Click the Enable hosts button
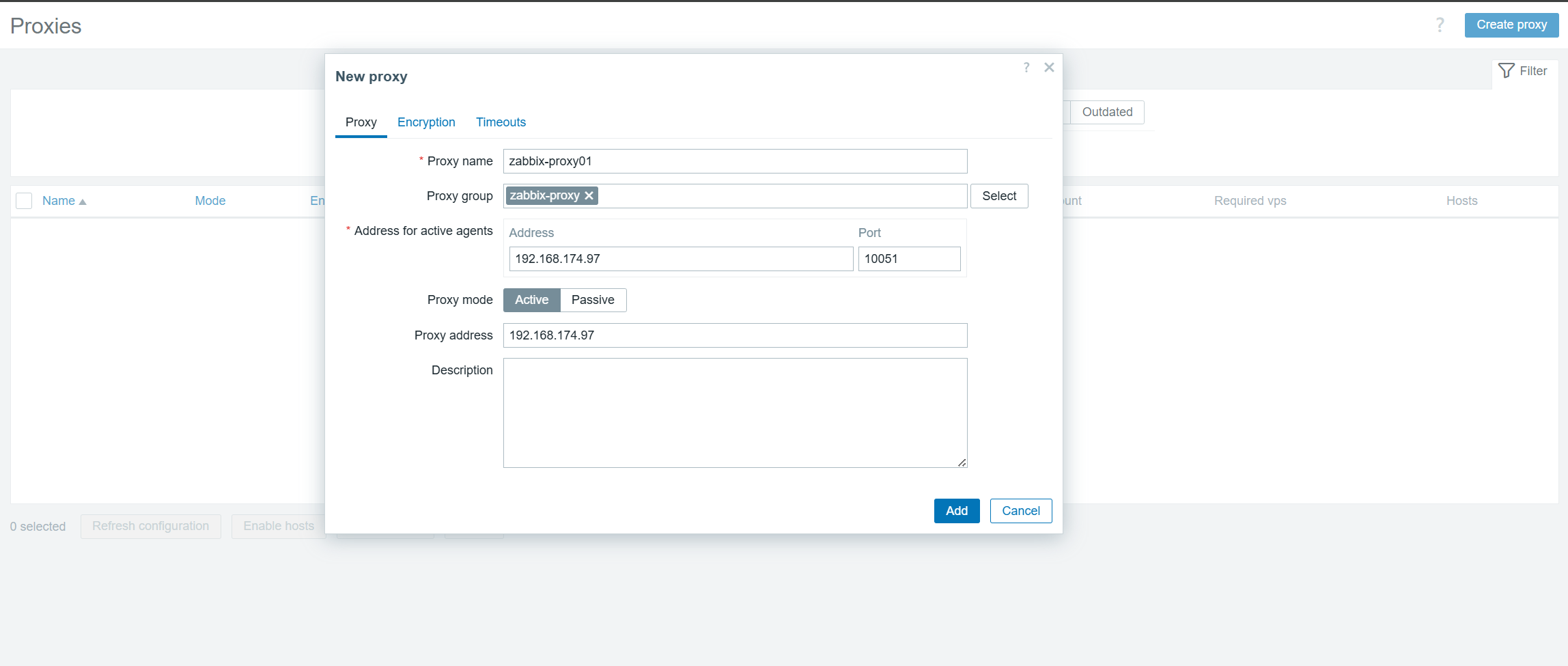 279,526
